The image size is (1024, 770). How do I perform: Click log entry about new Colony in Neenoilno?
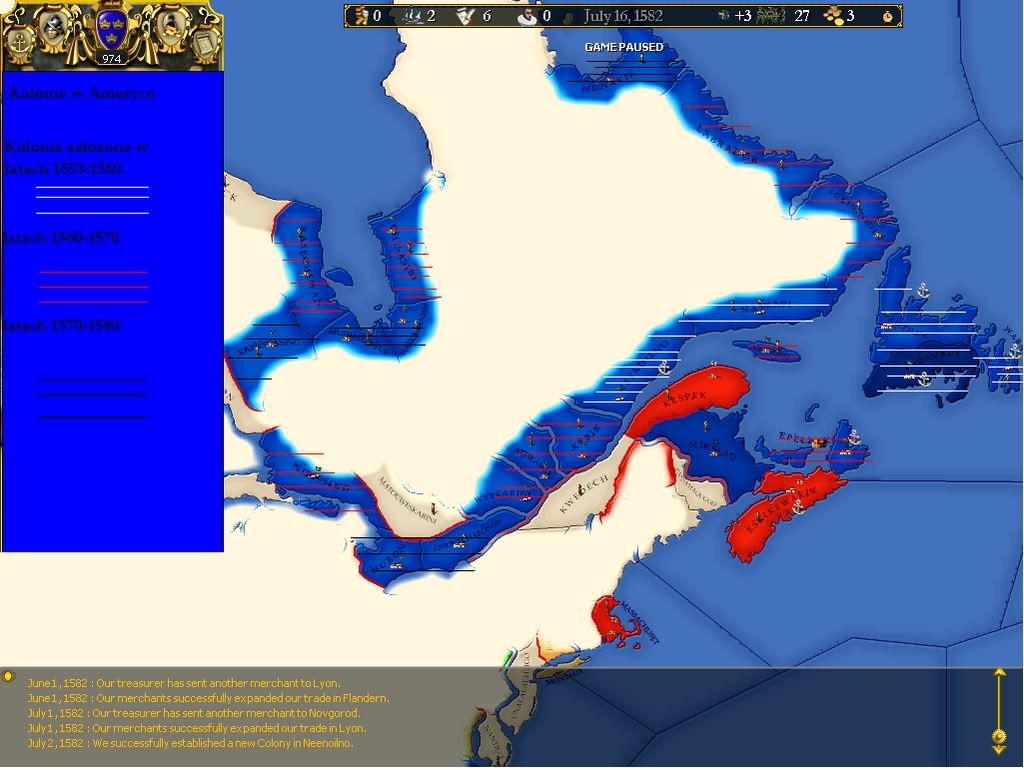190,743
